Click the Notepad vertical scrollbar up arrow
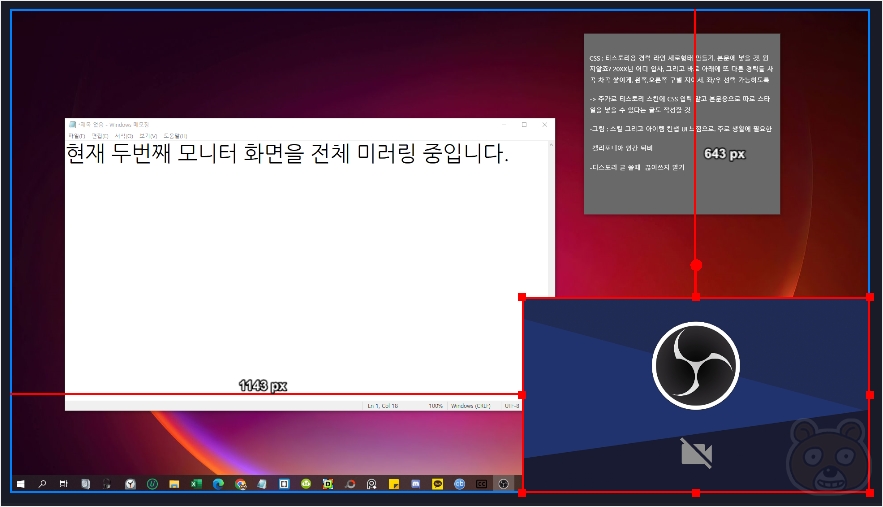Viewport: 883px width, 507px height. click(551, 145)
